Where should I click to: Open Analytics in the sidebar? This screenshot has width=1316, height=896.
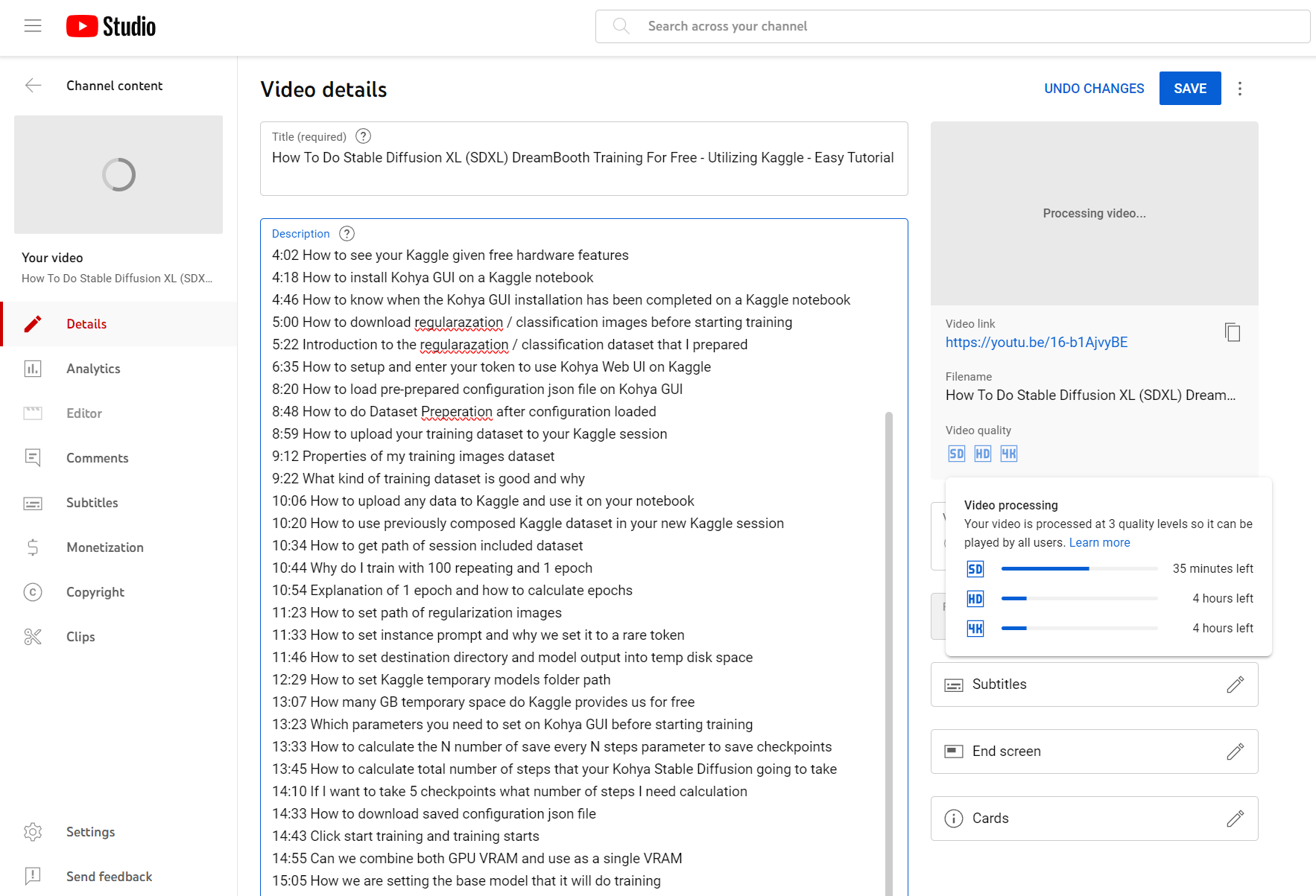(93, 369)
